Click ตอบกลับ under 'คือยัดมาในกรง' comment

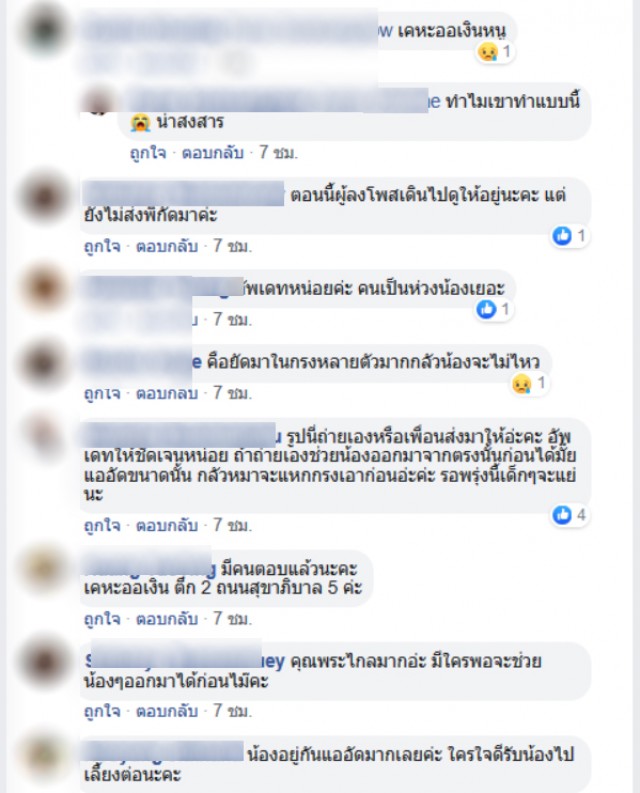tap(167, 393)
